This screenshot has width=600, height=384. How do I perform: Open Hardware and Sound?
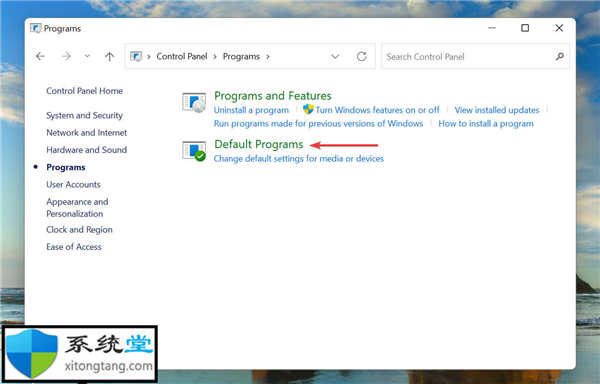[x=86, y=150]
